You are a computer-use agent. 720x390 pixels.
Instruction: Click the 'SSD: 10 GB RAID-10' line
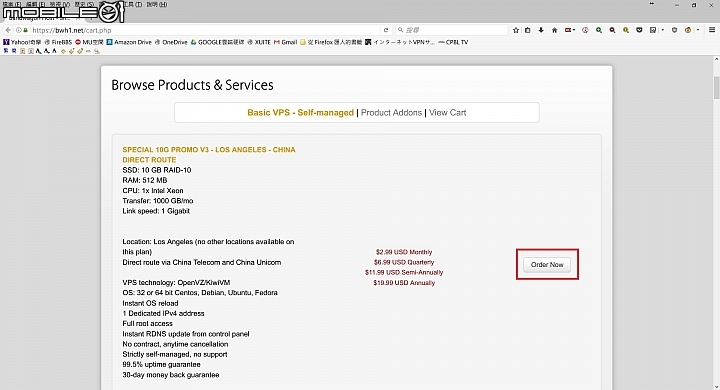pyautogui.click(x=157, y=170)
